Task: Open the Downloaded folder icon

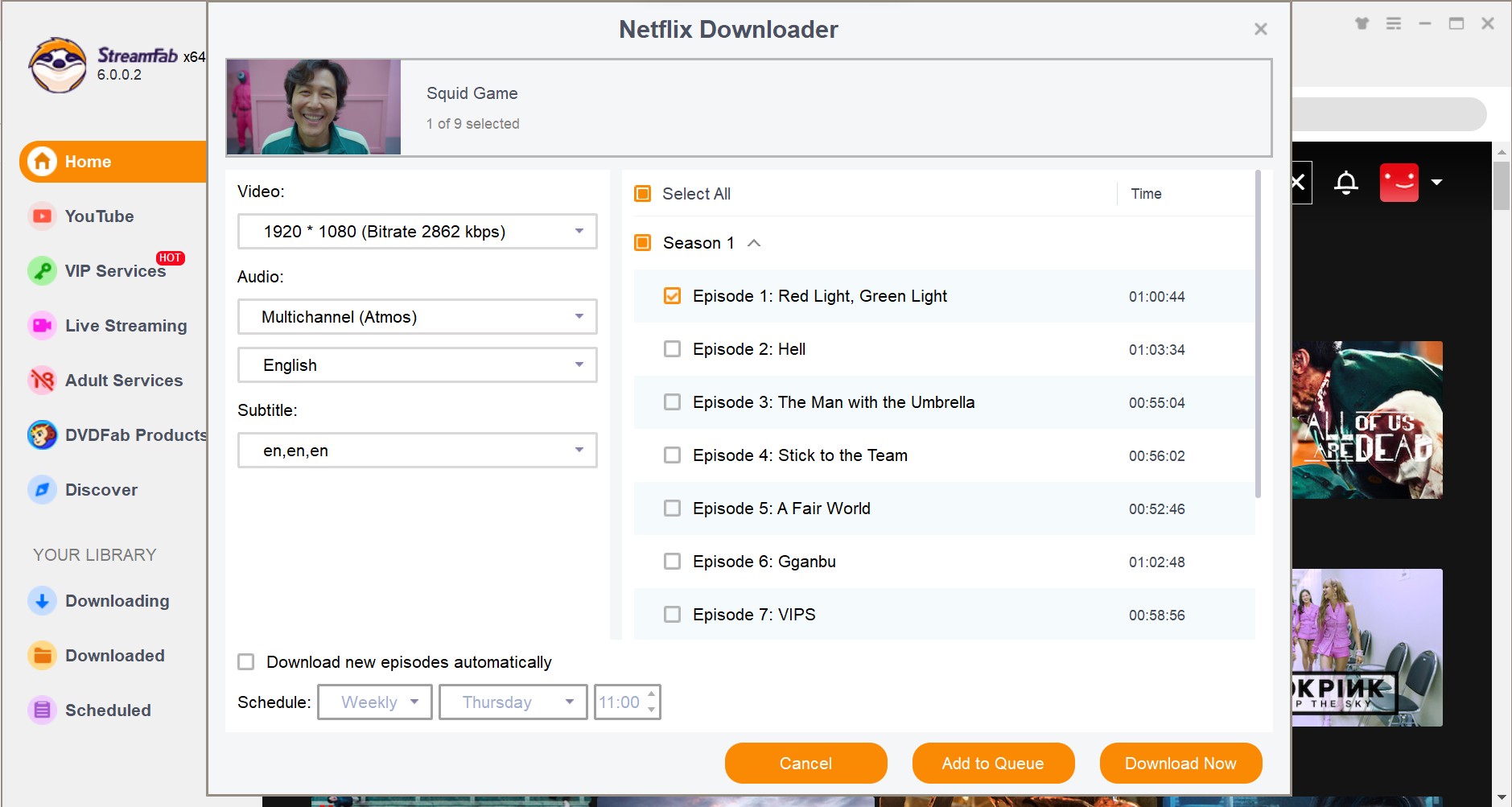Action: pos(42,656)
